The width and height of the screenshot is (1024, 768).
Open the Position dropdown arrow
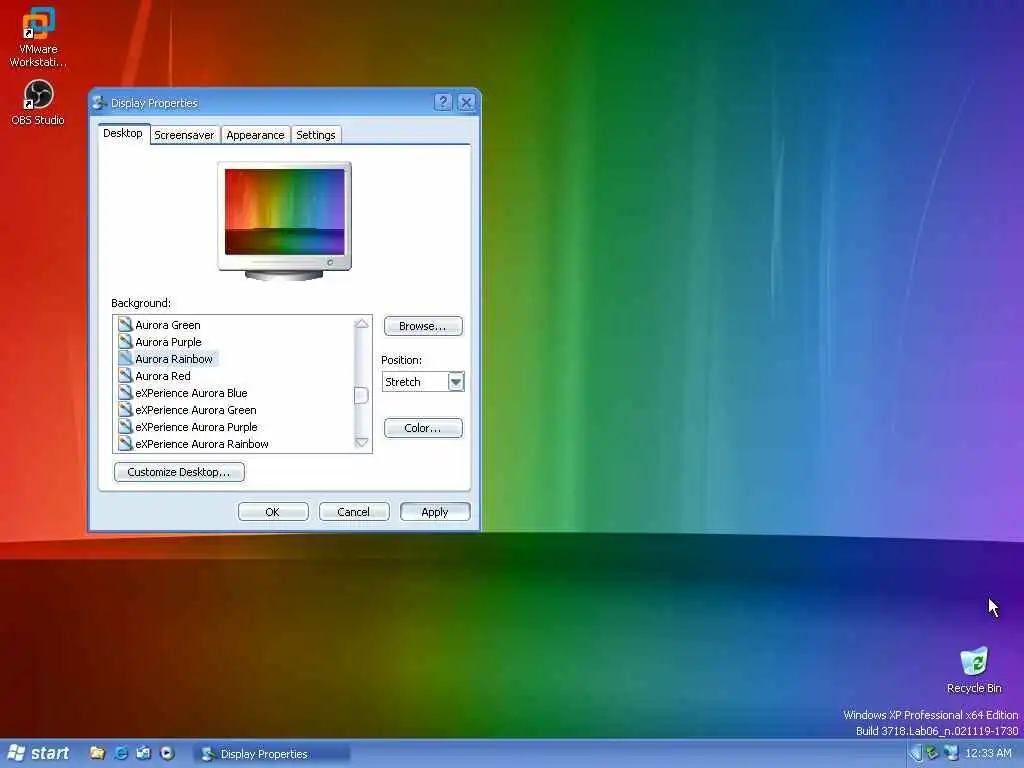pos(456,381)
